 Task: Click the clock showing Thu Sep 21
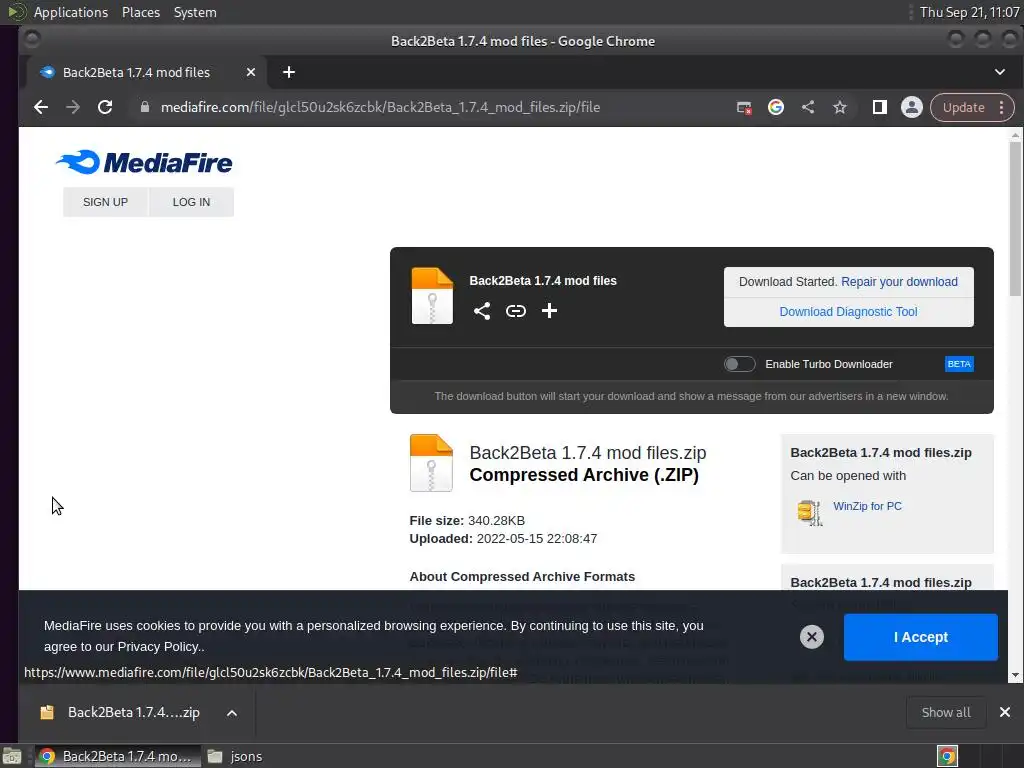pos(969,12)
